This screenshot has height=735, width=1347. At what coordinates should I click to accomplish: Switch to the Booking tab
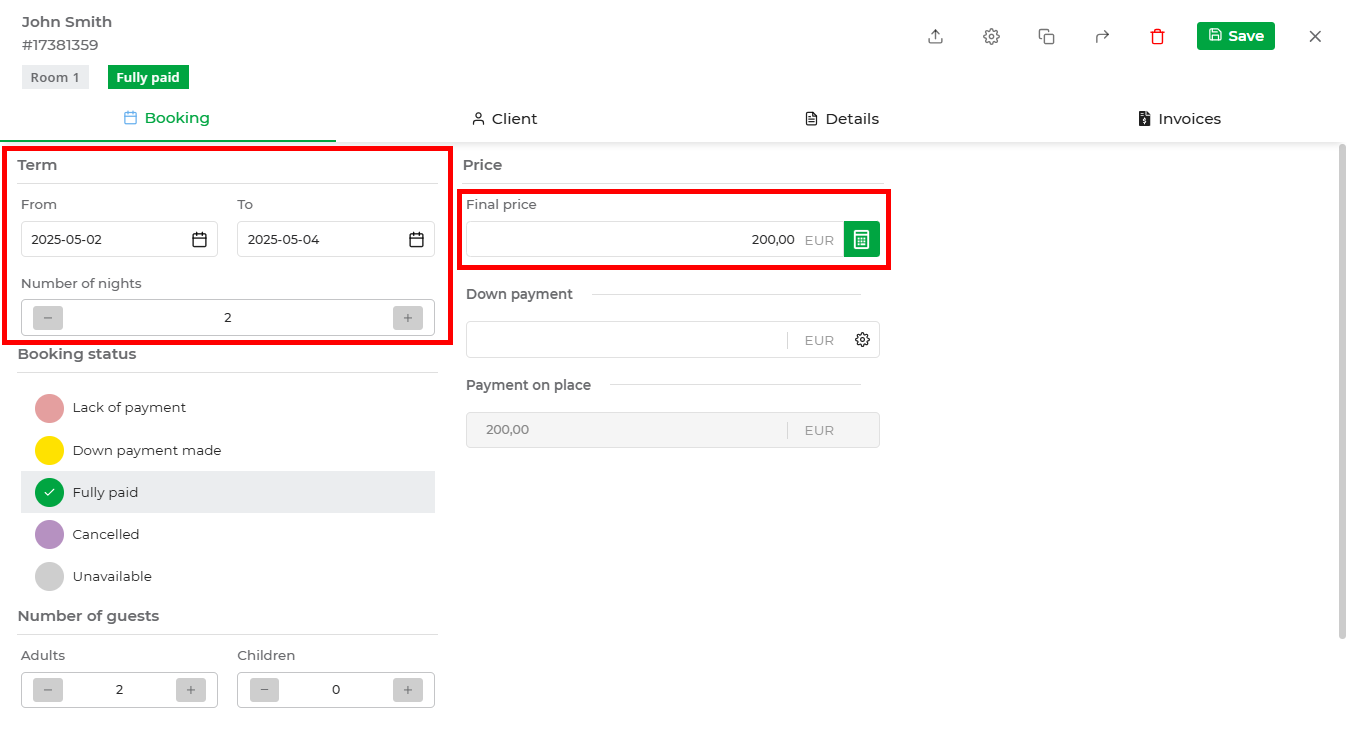tap(167, 118)
